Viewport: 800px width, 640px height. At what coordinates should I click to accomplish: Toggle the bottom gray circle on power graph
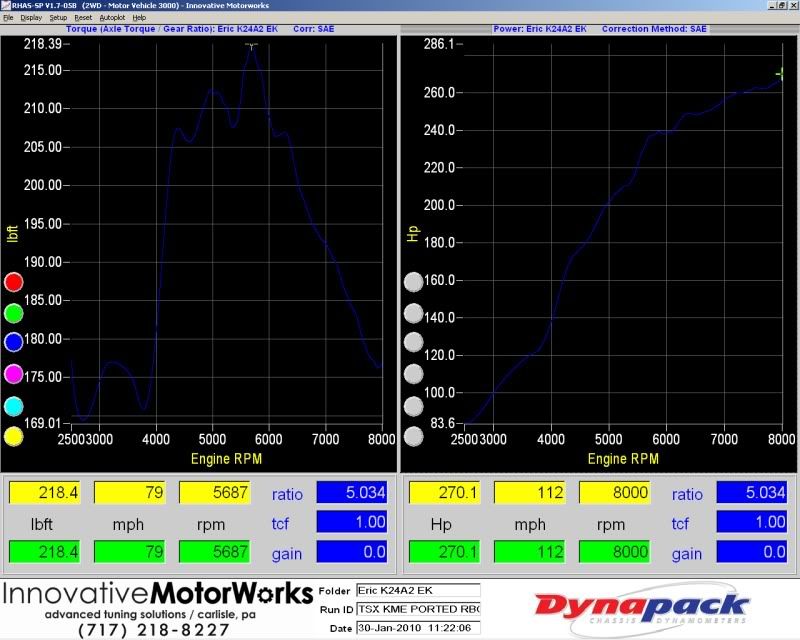click(x=413, y=436)
